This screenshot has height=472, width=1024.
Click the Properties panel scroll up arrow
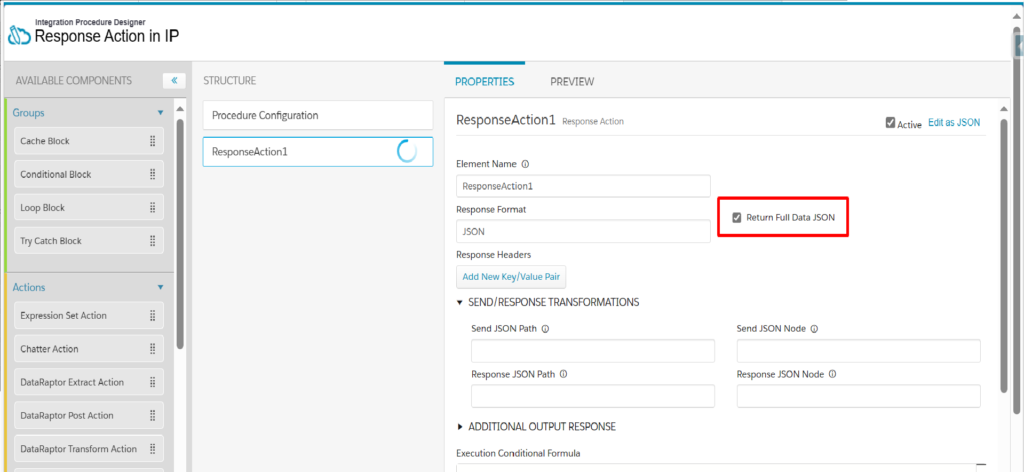pyautogui.click(x=1004, y=108)
